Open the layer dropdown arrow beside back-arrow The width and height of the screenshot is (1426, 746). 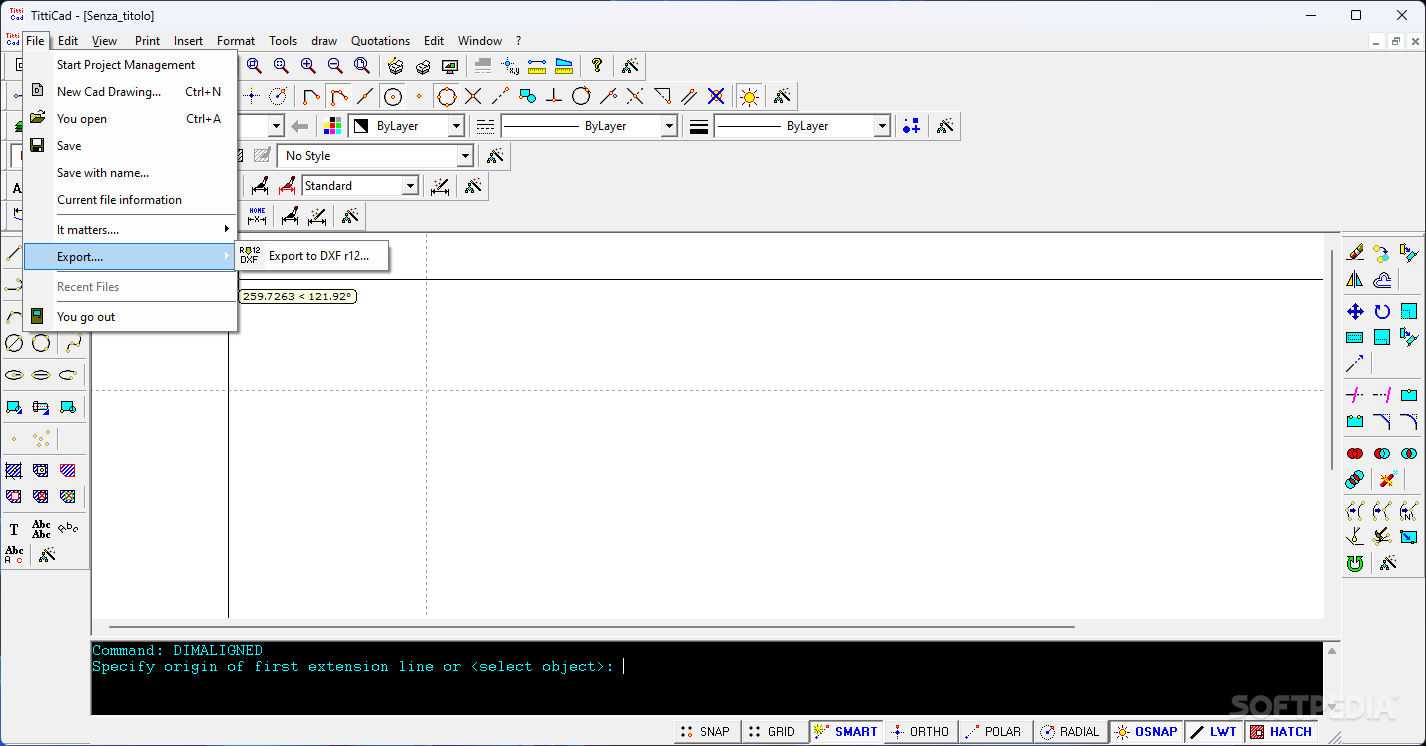tap(276, 126)
